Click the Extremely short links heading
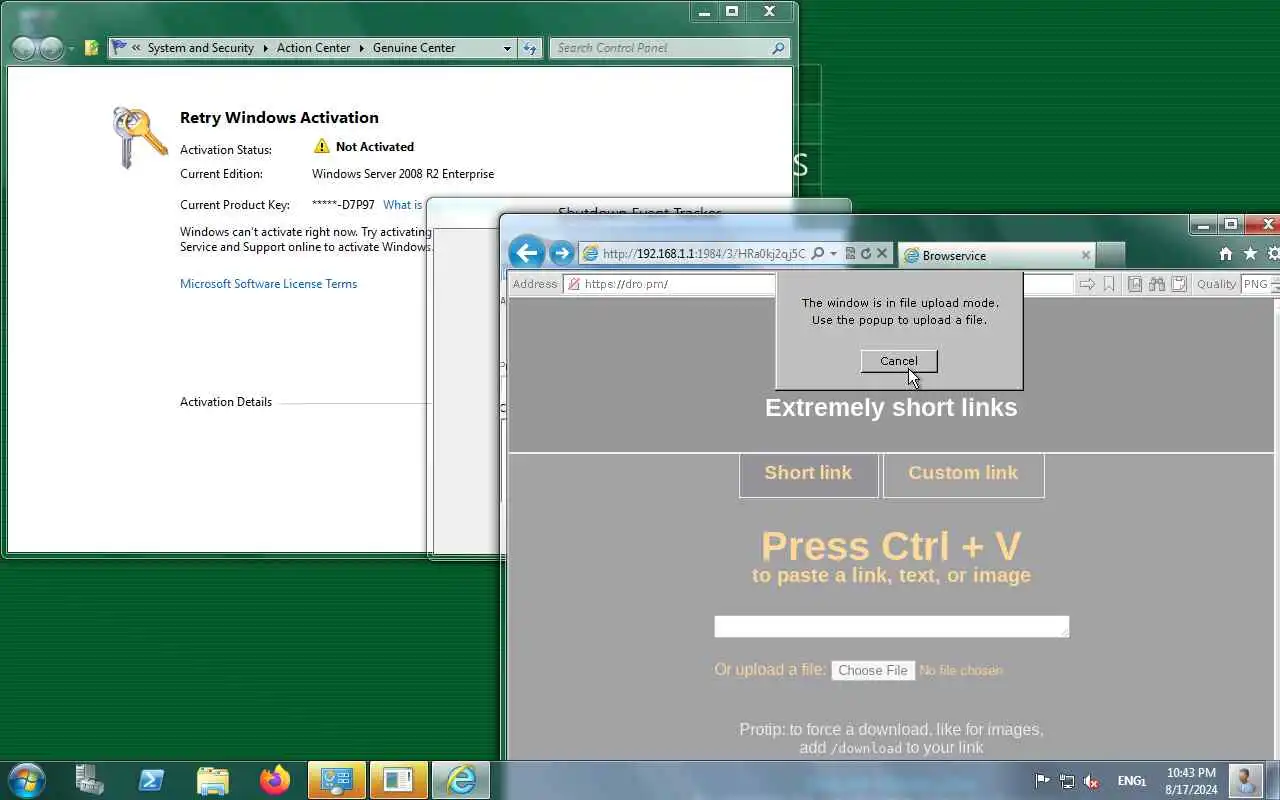The image size is (1280, 800). point(891,407)
